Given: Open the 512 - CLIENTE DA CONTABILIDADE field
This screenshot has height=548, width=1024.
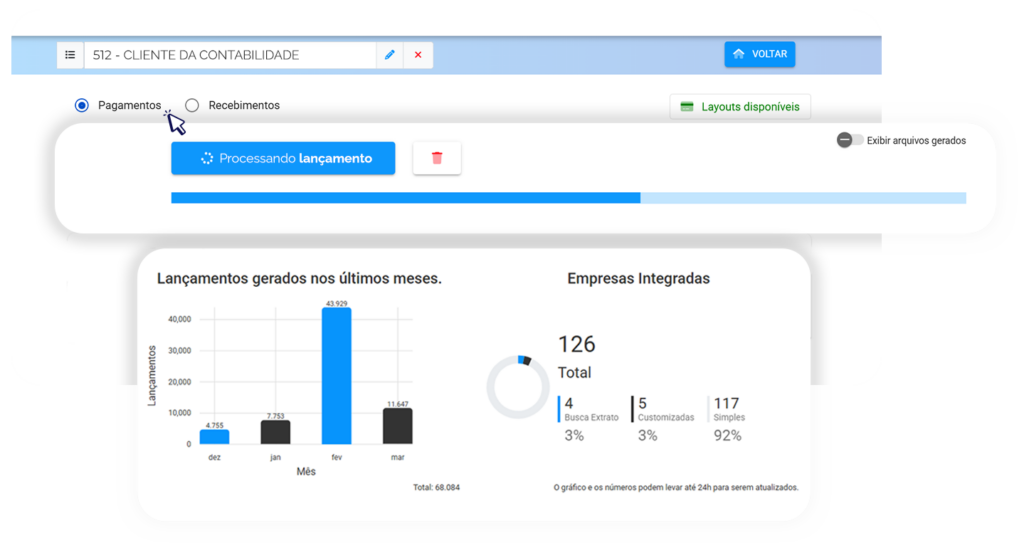Looking at the screenshot, I should 230,55.
